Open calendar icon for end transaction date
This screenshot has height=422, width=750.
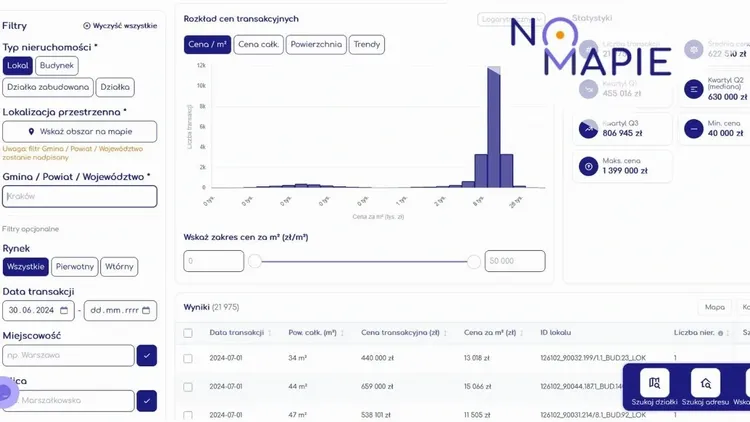(x=146, y=311)
